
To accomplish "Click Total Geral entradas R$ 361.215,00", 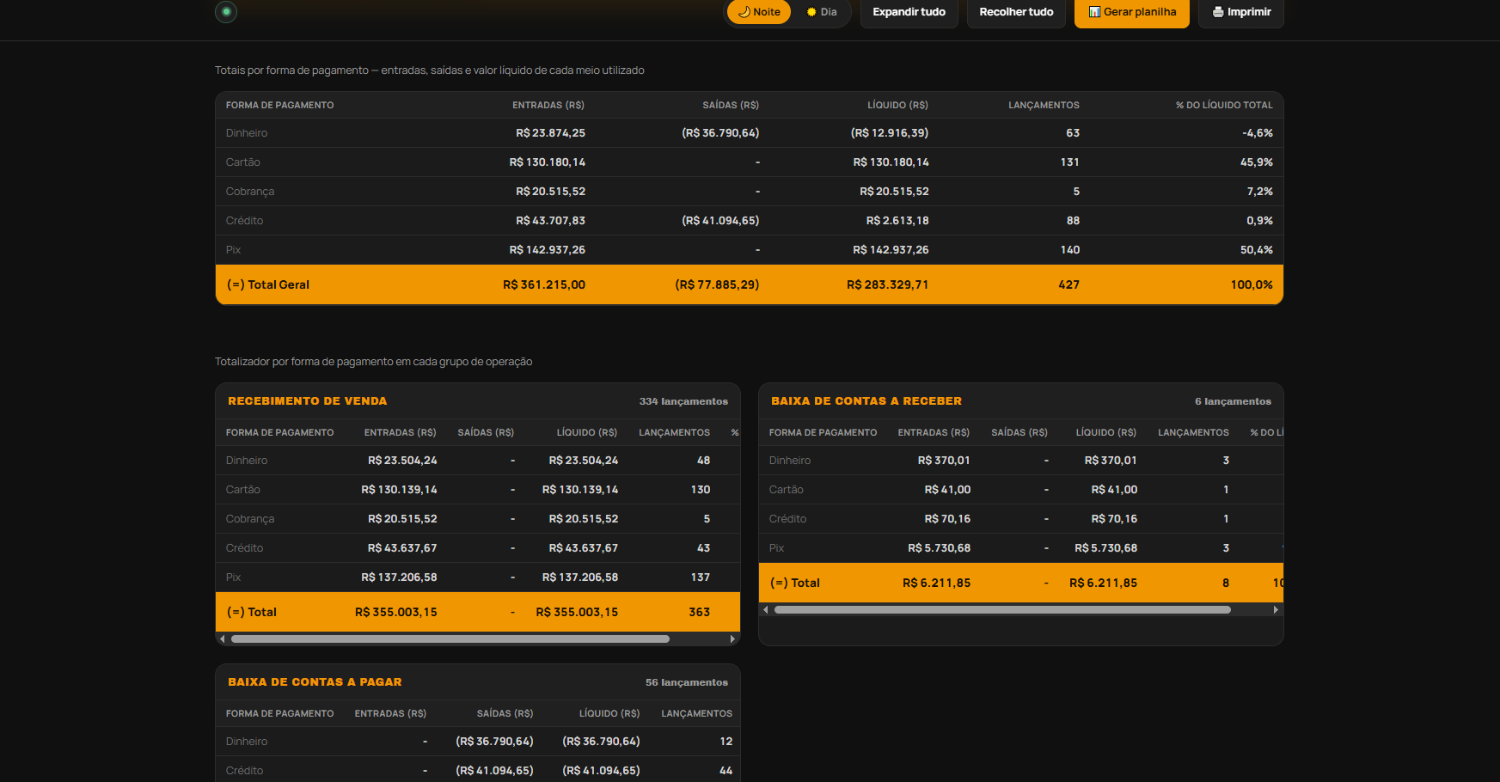I will [544, 285].
